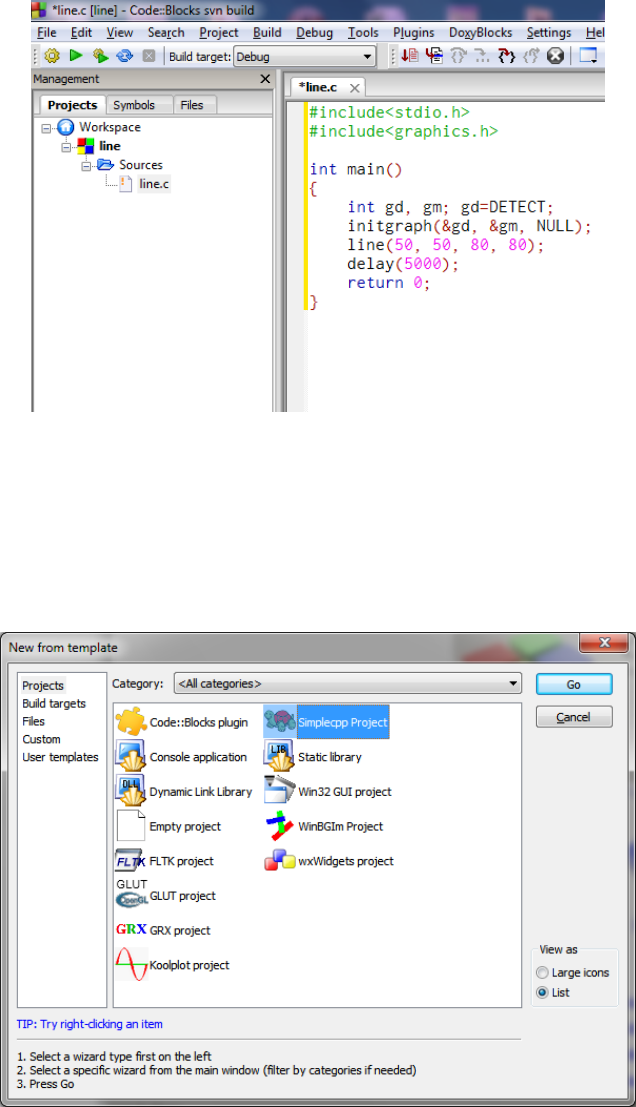Select Console application template

[x=181, y=757]
